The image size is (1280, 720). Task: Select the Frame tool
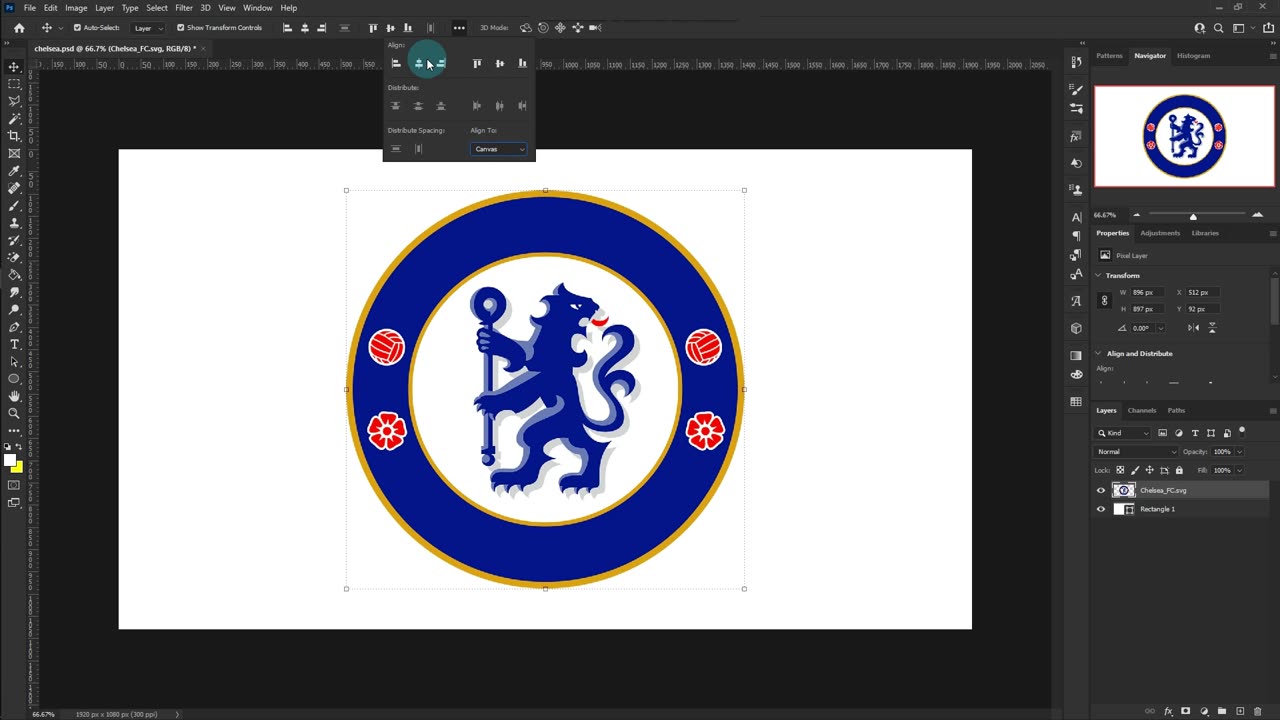pyautogui.click(x=14, y=153)
